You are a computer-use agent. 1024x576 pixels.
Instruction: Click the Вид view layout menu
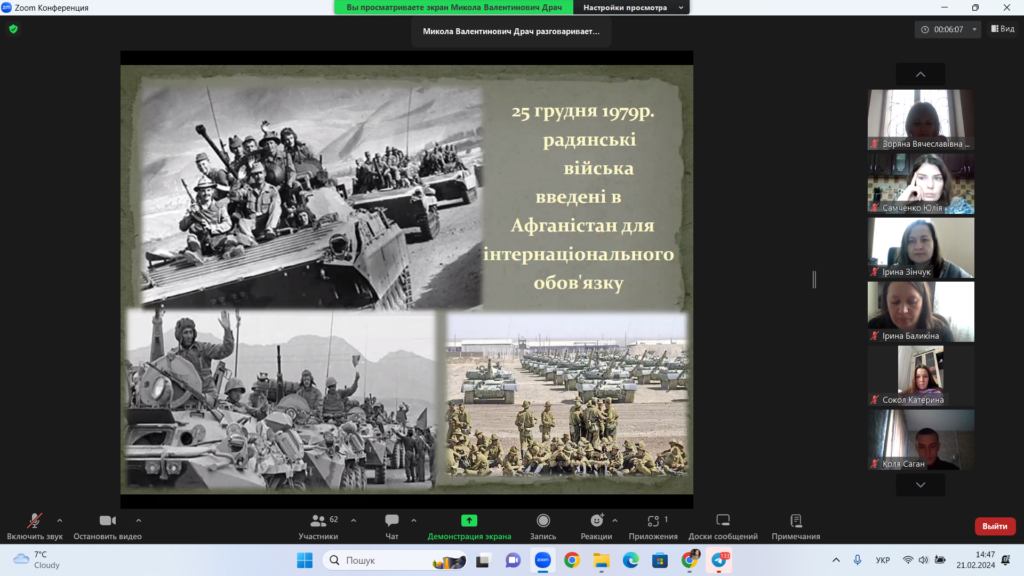(1002, 29)
